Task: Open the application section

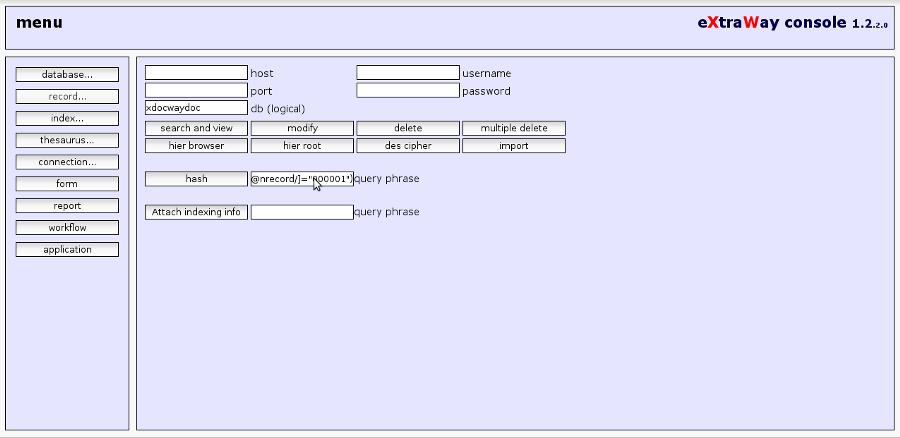Action: tap(67, 250)
